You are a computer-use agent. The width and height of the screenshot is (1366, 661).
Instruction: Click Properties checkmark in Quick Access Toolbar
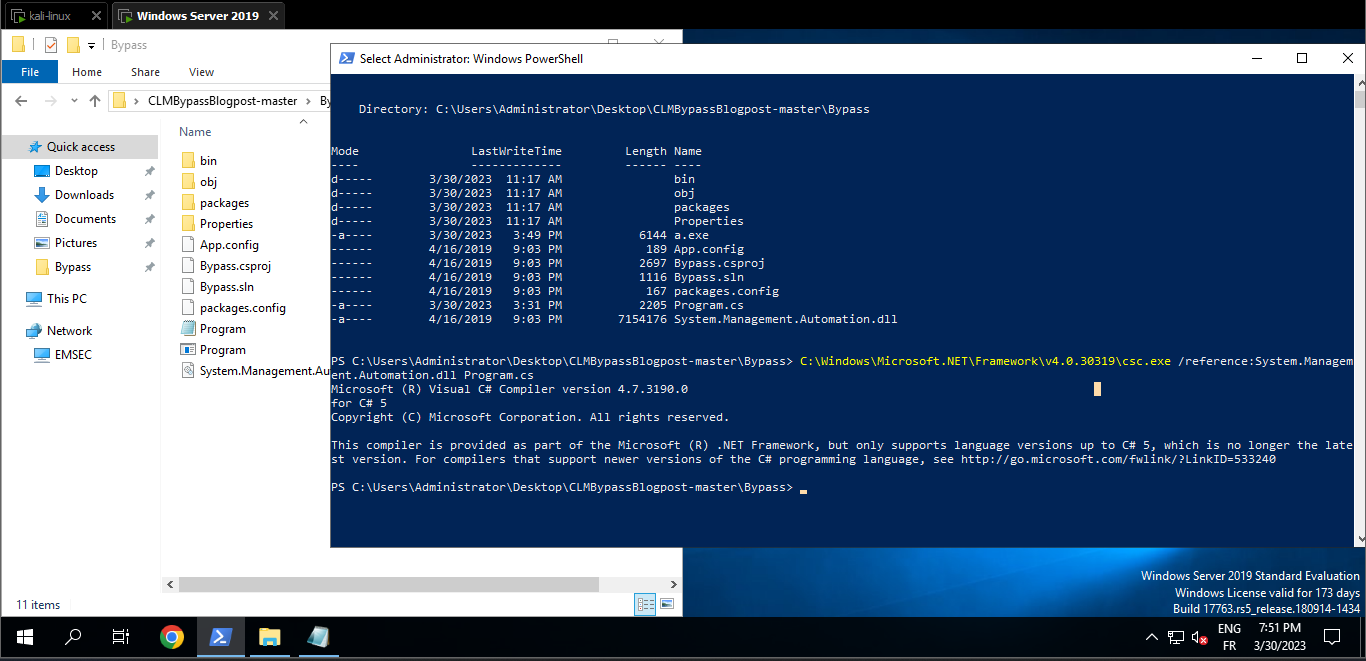(x=51, y=45)
